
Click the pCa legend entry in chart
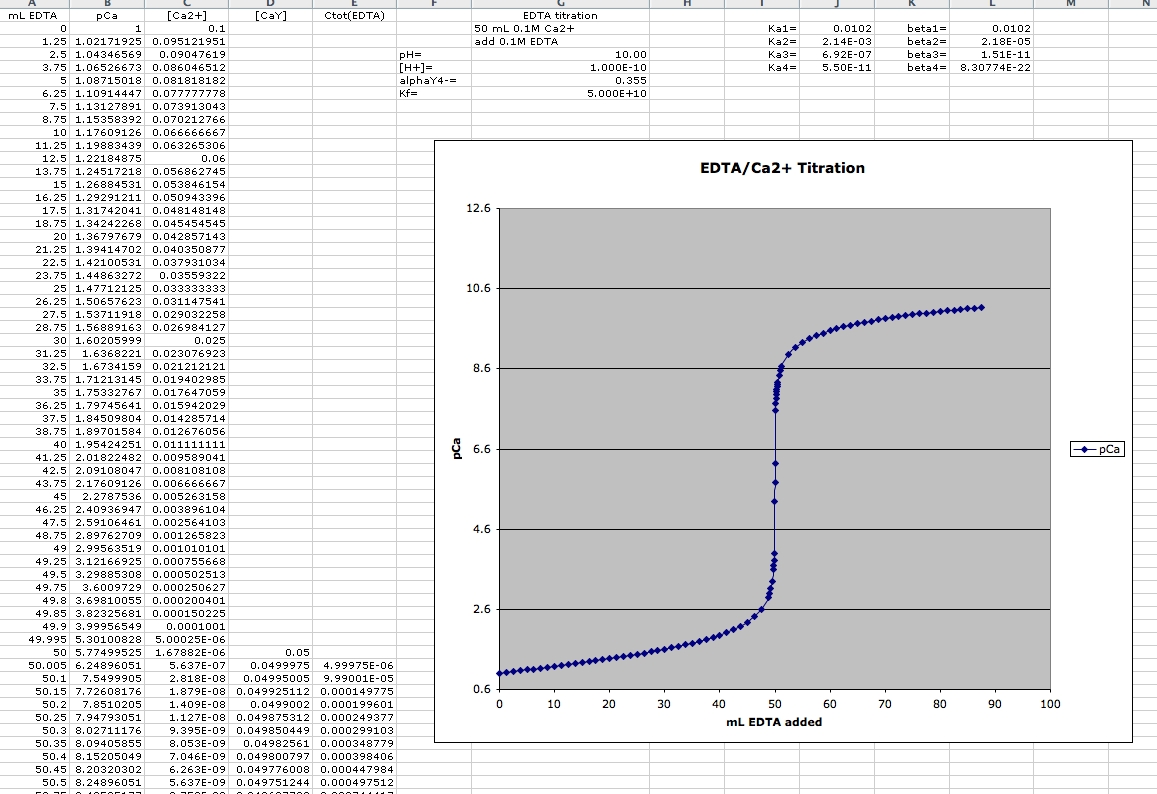point(1097,449)
